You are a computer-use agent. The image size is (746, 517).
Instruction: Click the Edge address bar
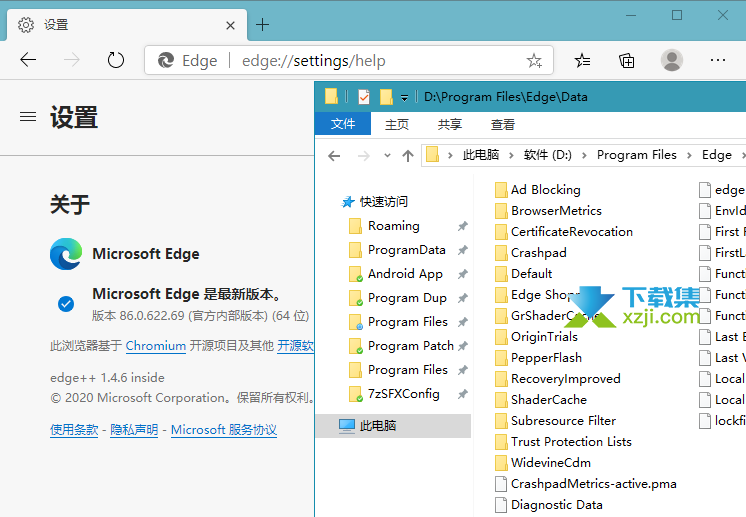click(x=349, y=60)
